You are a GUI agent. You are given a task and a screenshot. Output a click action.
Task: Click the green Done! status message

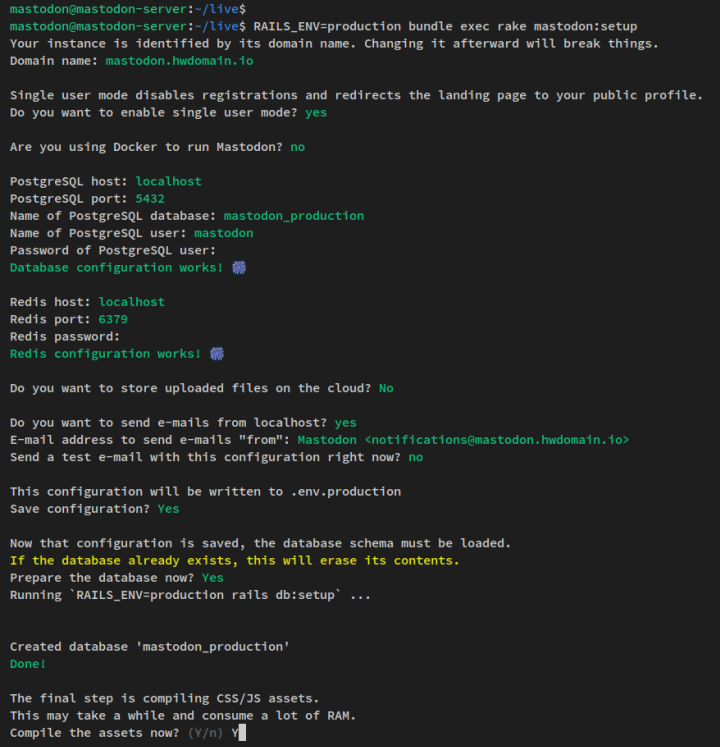click(x=28, y=664)
